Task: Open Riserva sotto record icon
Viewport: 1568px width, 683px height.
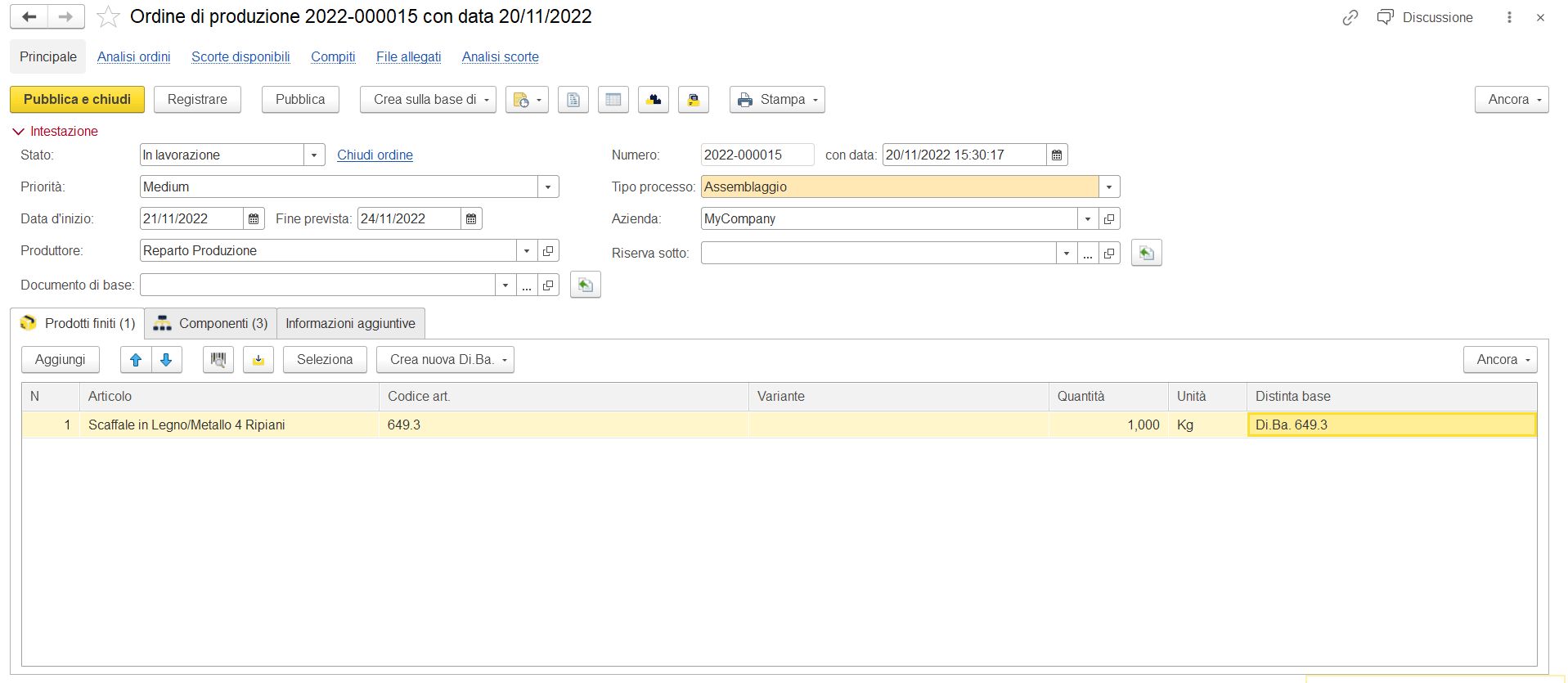Action: tap(1109, 253)
